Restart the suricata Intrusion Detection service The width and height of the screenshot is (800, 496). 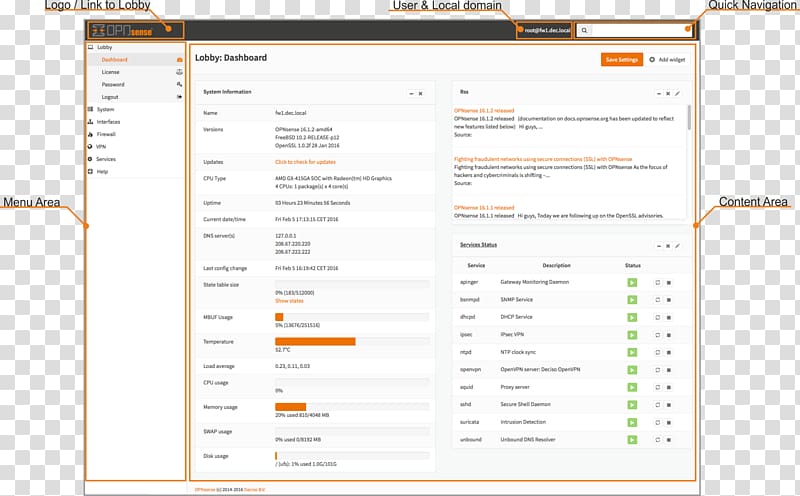coord(658,423)
